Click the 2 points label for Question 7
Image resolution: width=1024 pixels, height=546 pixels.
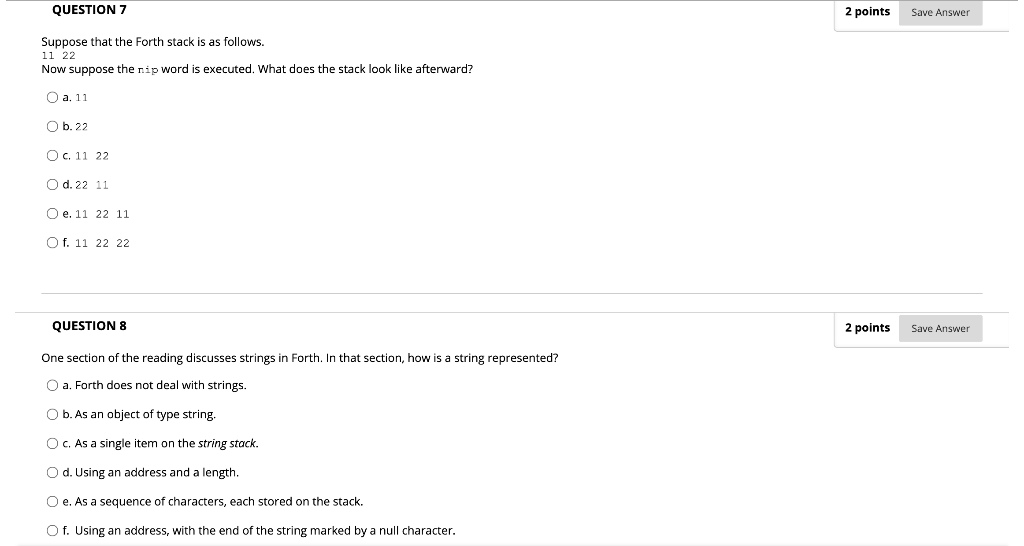coord(867,12)
